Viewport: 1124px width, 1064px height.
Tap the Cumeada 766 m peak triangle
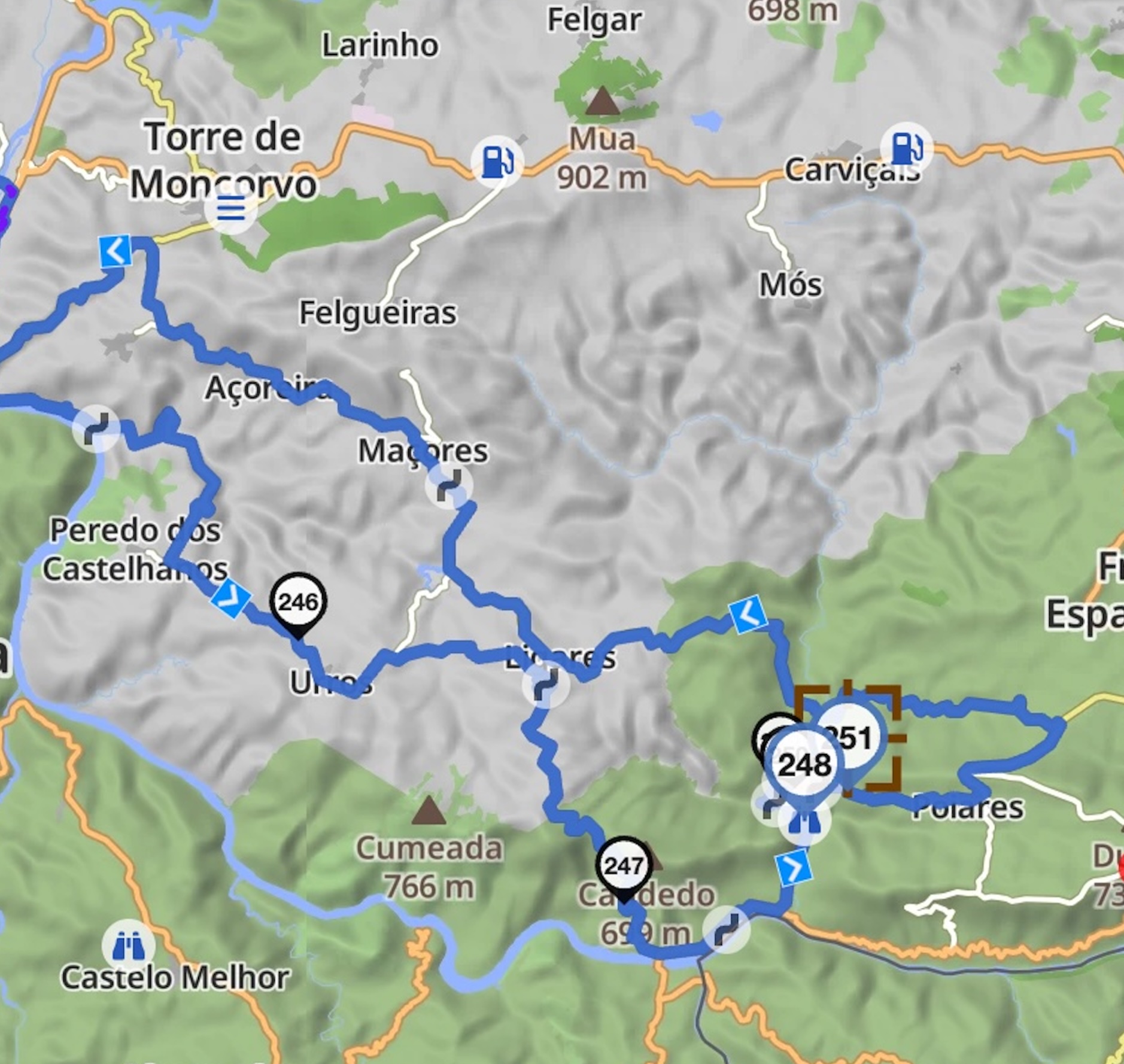click(x=428, y=810)
